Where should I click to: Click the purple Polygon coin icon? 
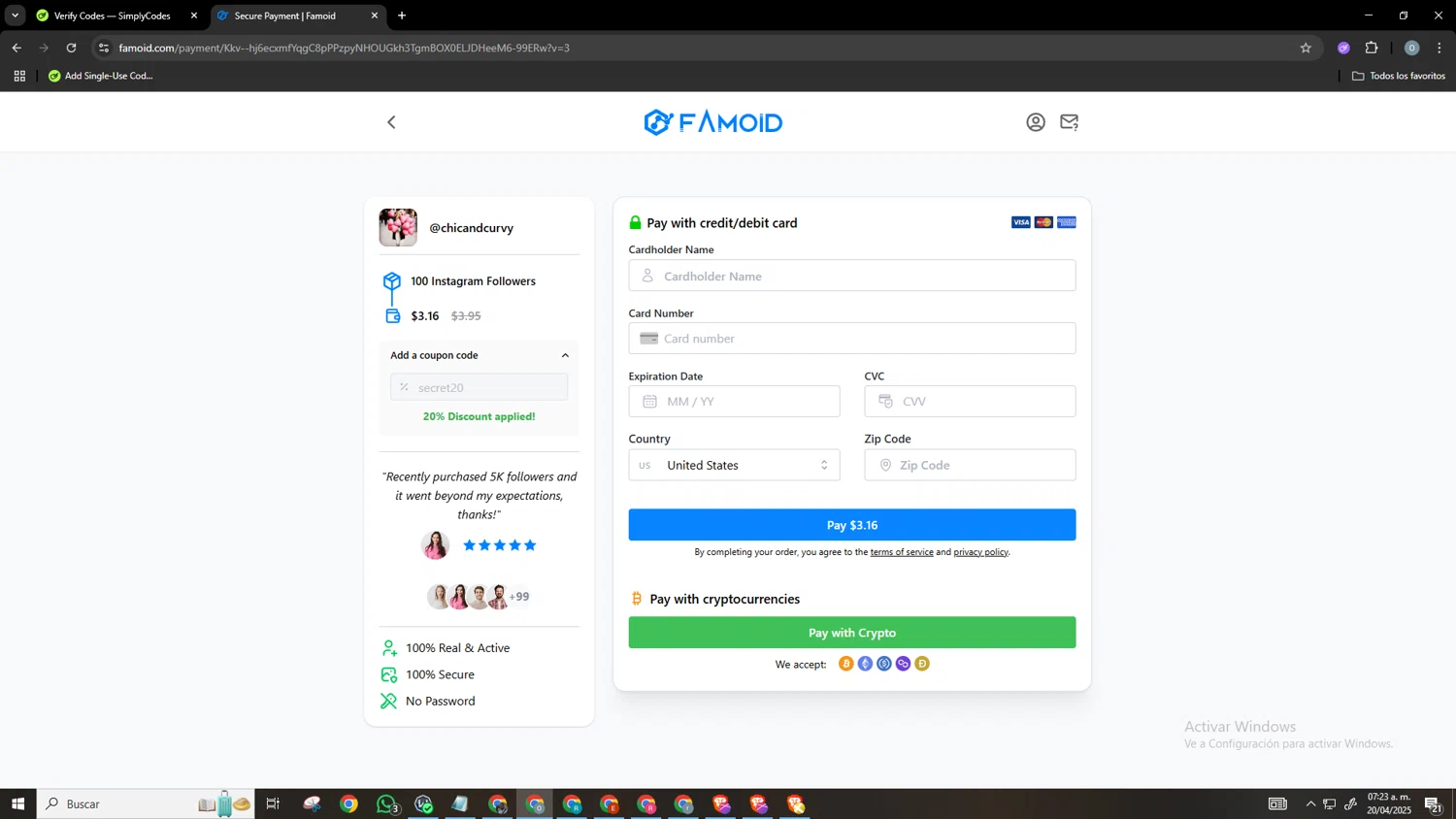point(903,664)
